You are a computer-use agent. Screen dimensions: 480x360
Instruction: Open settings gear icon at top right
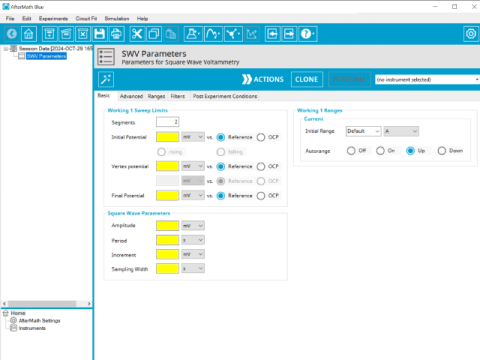point(471,34)
